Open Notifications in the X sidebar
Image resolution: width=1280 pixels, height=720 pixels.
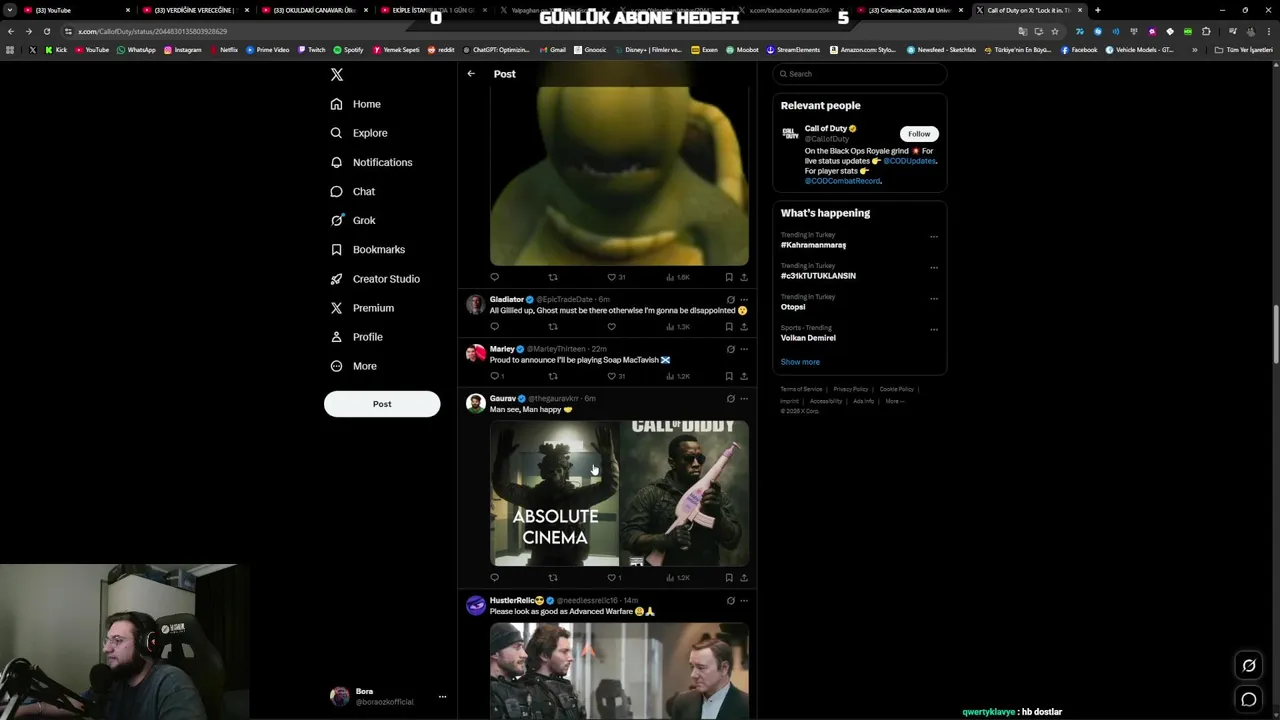(x=371, y=162)
